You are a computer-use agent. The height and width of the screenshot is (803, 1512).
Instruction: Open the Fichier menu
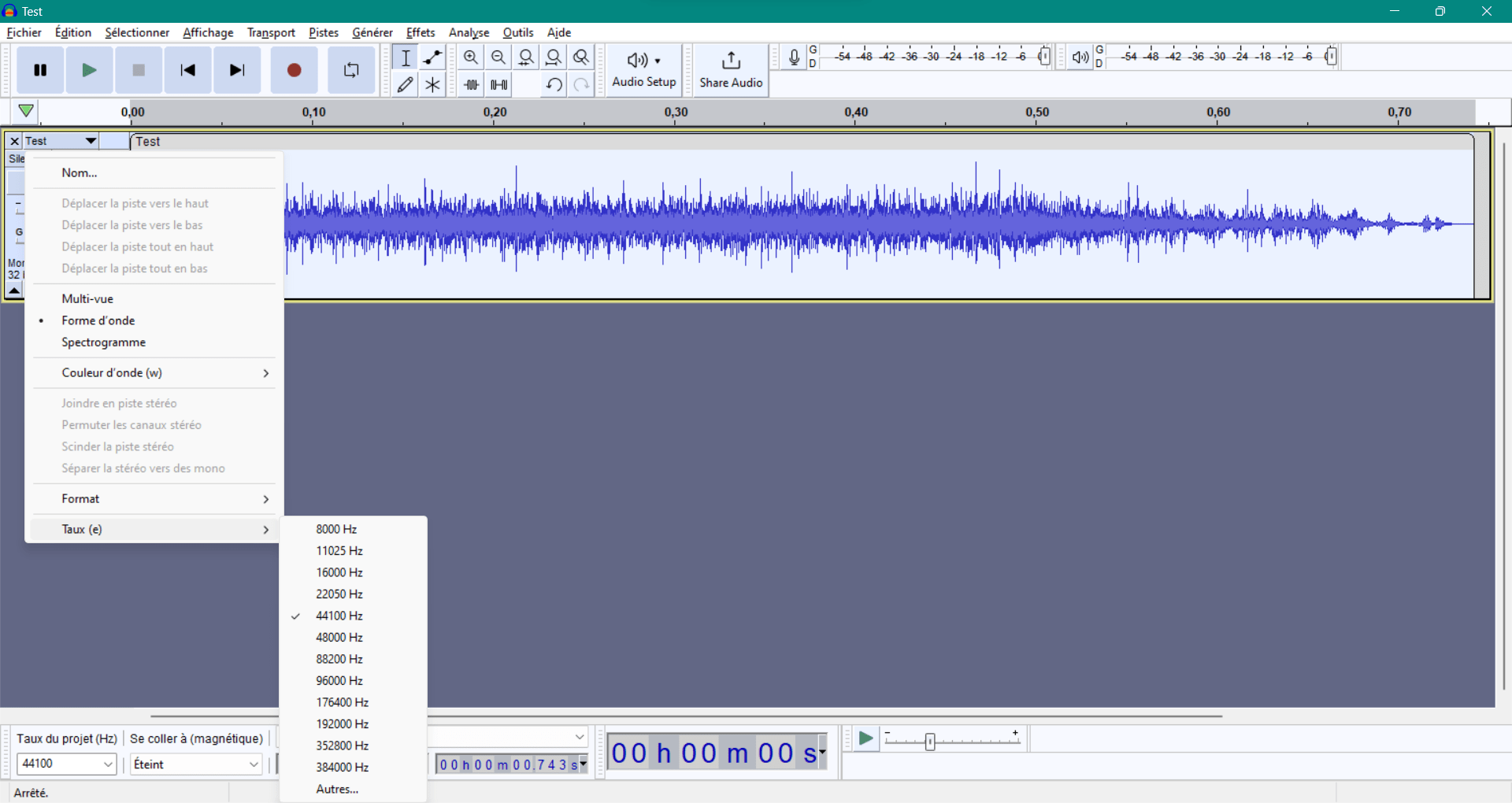pos(24,32)
